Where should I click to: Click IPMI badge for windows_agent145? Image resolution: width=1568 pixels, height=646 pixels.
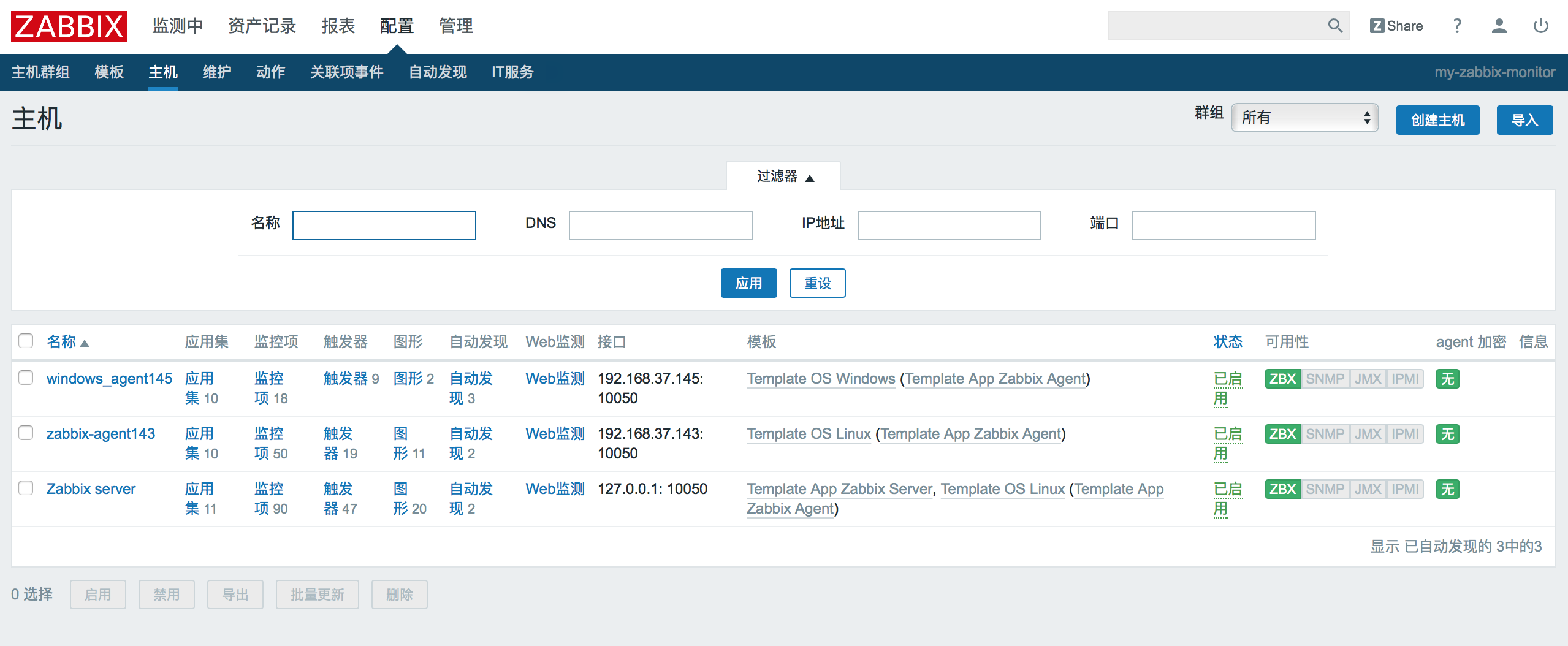pos(1405,379)
